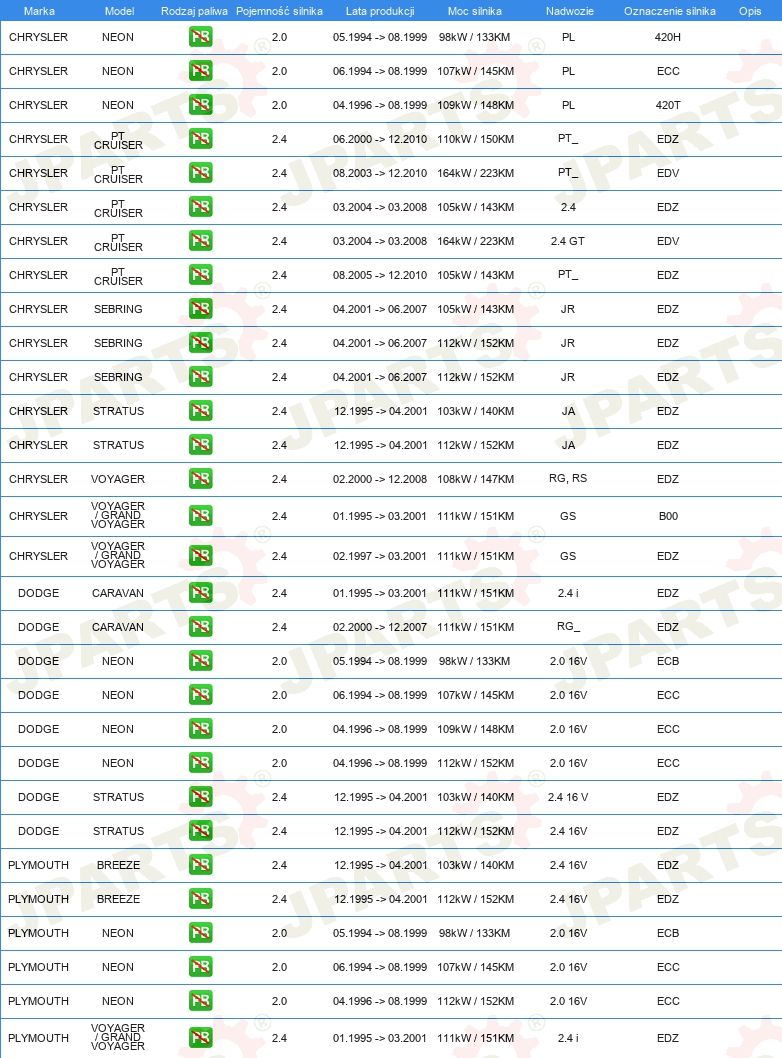Click the fuel icon for Dodge Caravan 2.4 i
782x1058 pixels.
pyautogui.click(x=200, y=593)
